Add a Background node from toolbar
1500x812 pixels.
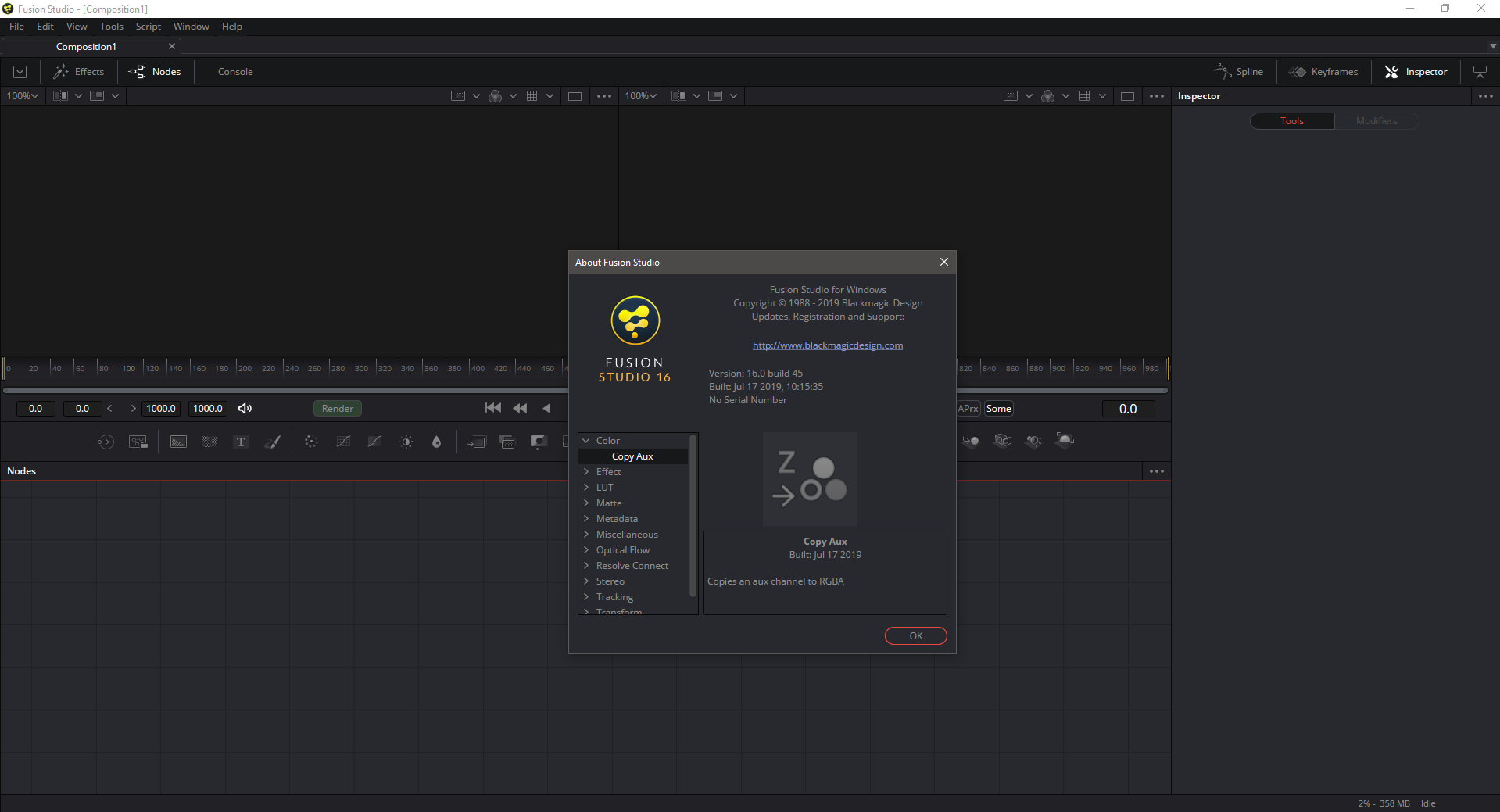pos(178,442)
